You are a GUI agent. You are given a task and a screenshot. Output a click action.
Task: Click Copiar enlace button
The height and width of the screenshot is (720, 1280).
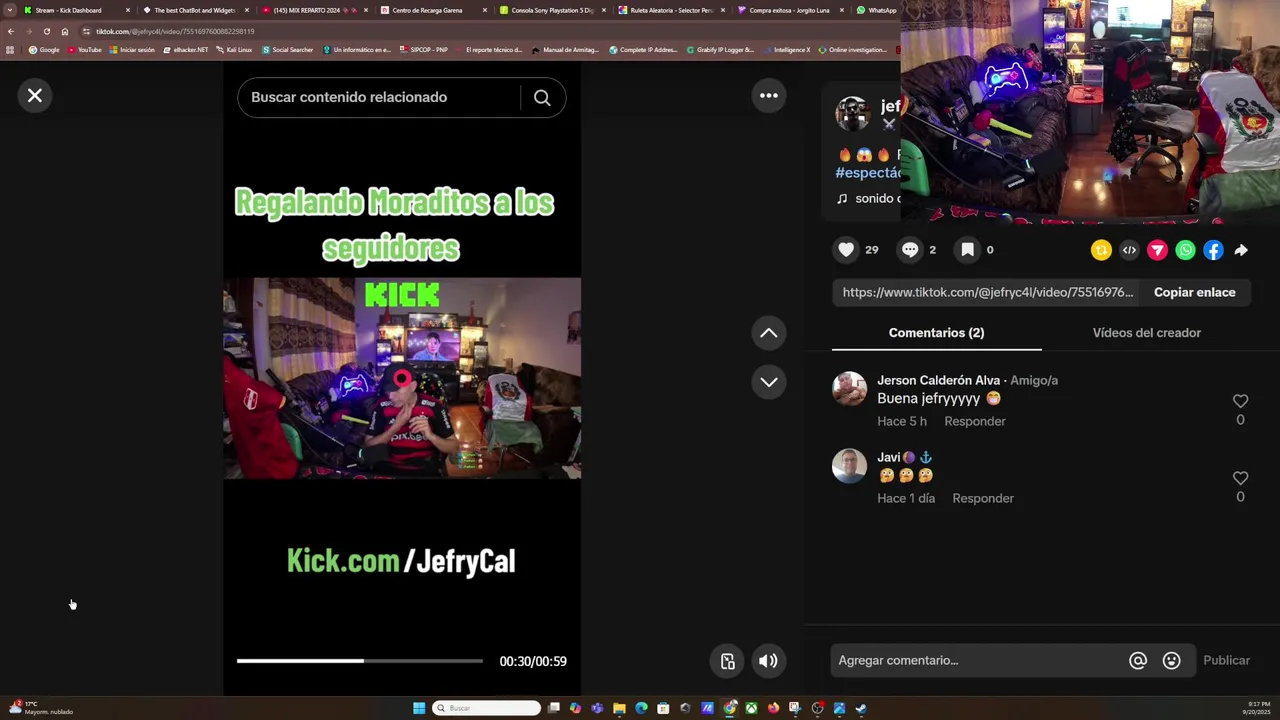click(1195, 292)
